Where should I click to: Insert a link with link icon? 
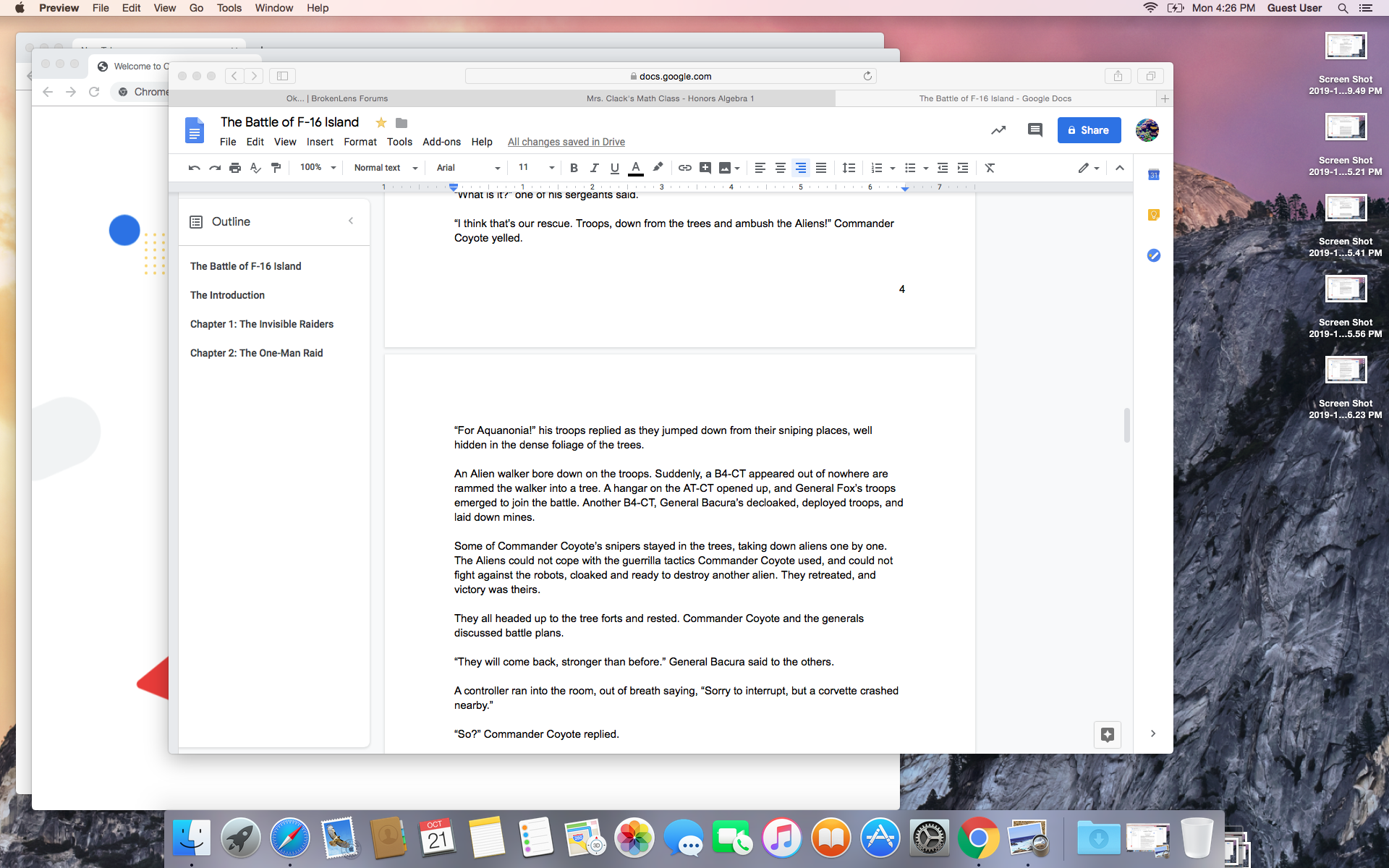click(684, 168)
